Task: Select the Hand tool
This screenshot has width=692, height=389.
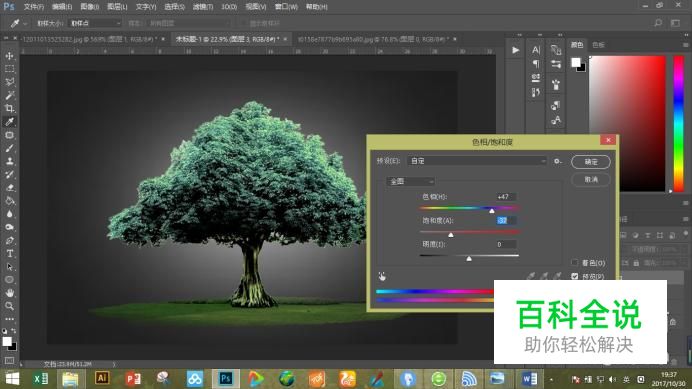Action: [9, 293]
